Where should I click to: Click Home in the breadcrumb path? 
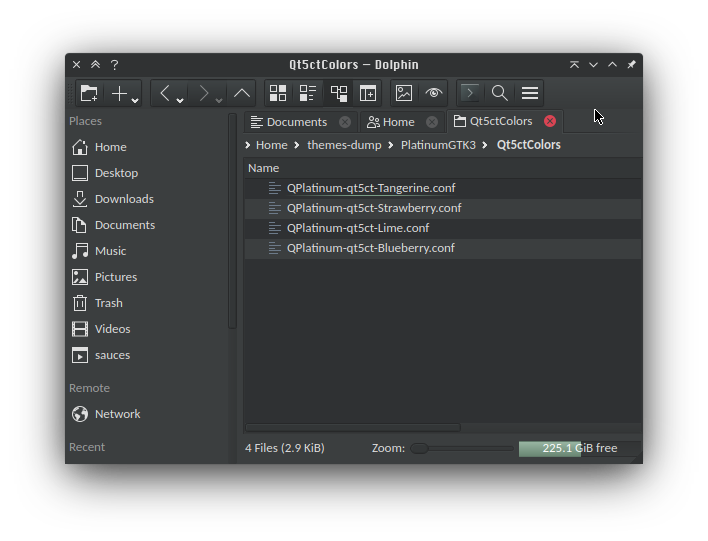[272, 145]
